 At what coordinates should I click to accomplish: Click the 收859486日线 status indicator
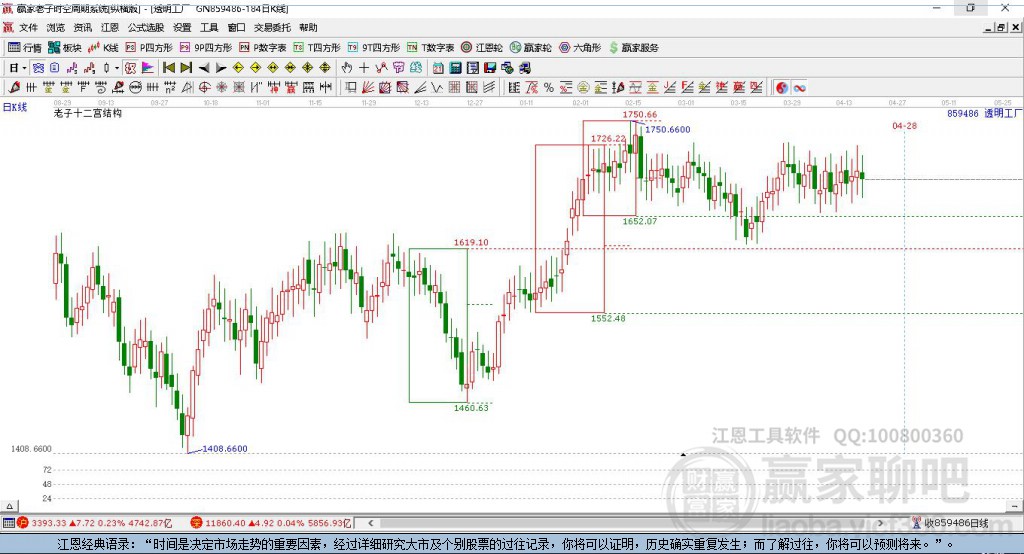coord(950,523)
